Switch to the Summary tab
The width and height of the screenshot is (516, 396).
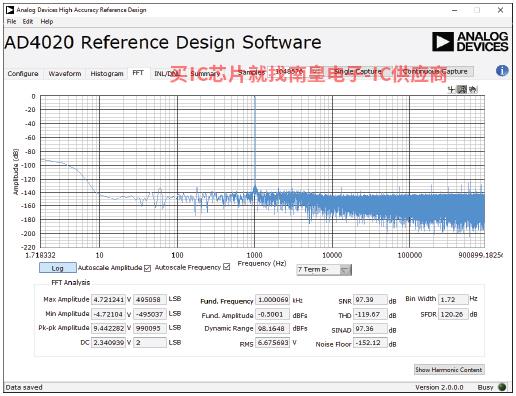click(x=205, y=73)
